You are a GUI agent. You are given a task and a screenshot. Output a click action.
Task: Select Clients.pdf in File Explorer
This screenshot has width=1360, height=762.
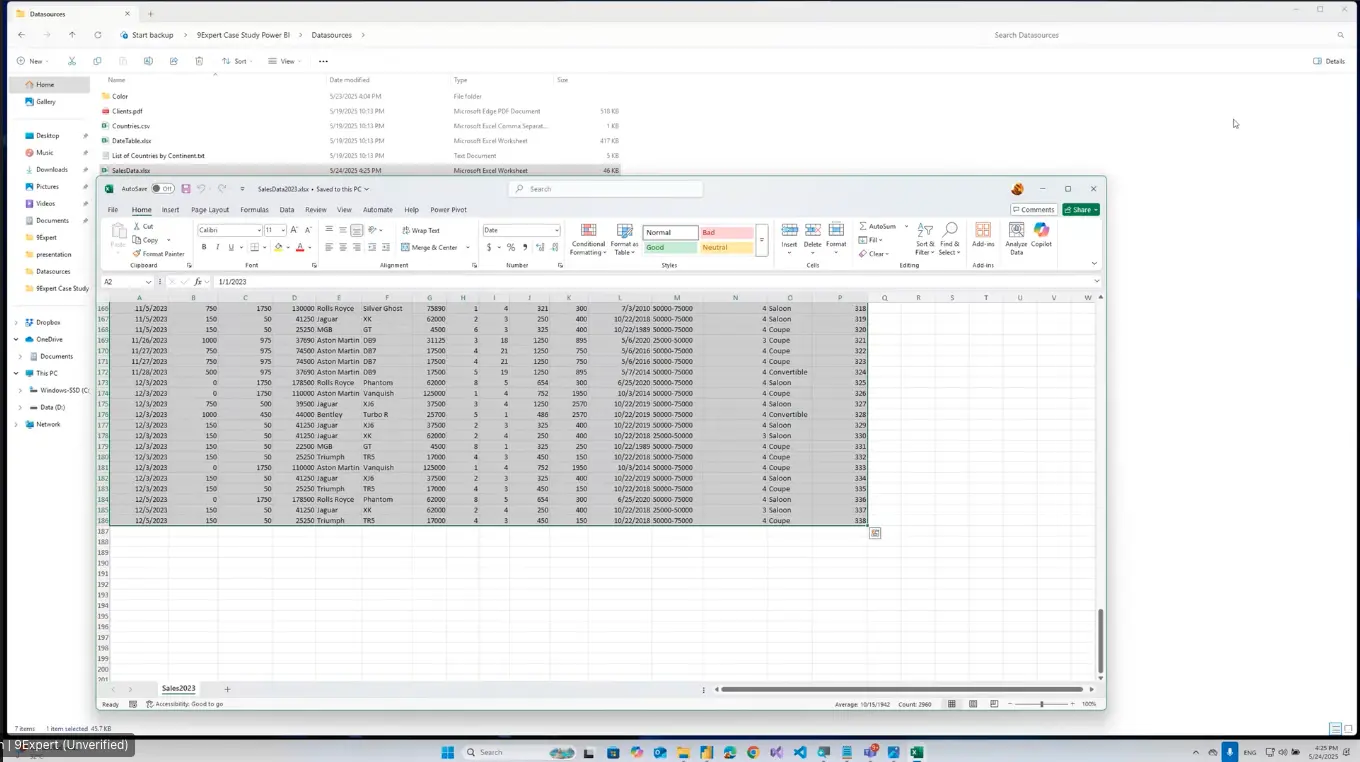point(127,111)
